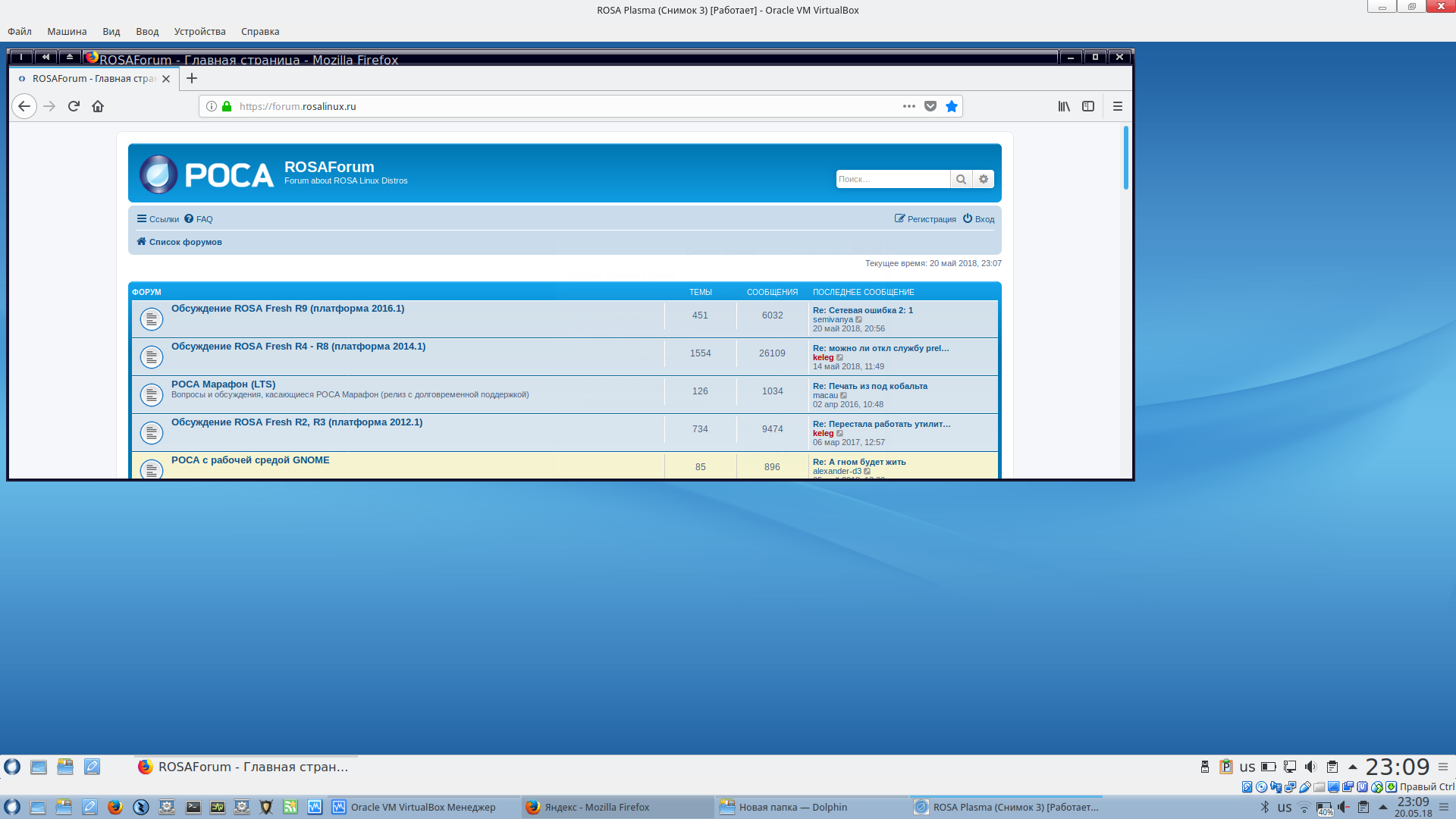Screen dimensions: 1456x819
Task: Click the Save to Pocket icon
Action: 930,106
